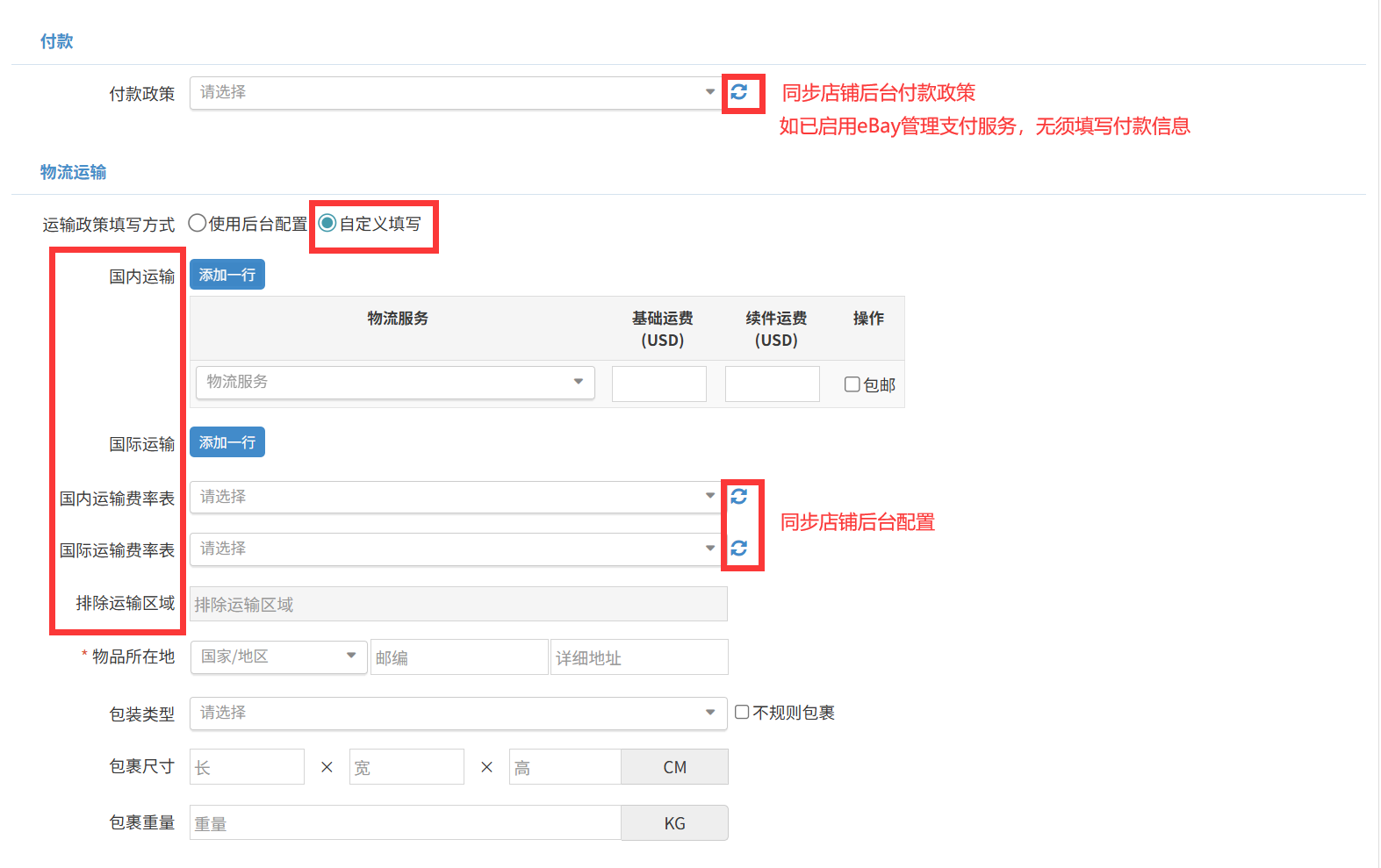Click 添加一行 under 国内运输
Viewport: 1381px width, 868px height.
tap(227, 275)
